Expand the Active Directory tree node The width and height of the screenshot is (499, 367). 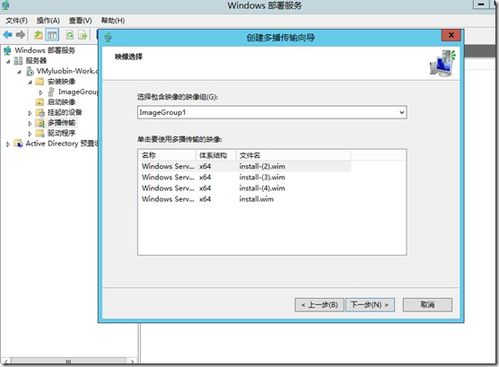click(x=8, y=144)
